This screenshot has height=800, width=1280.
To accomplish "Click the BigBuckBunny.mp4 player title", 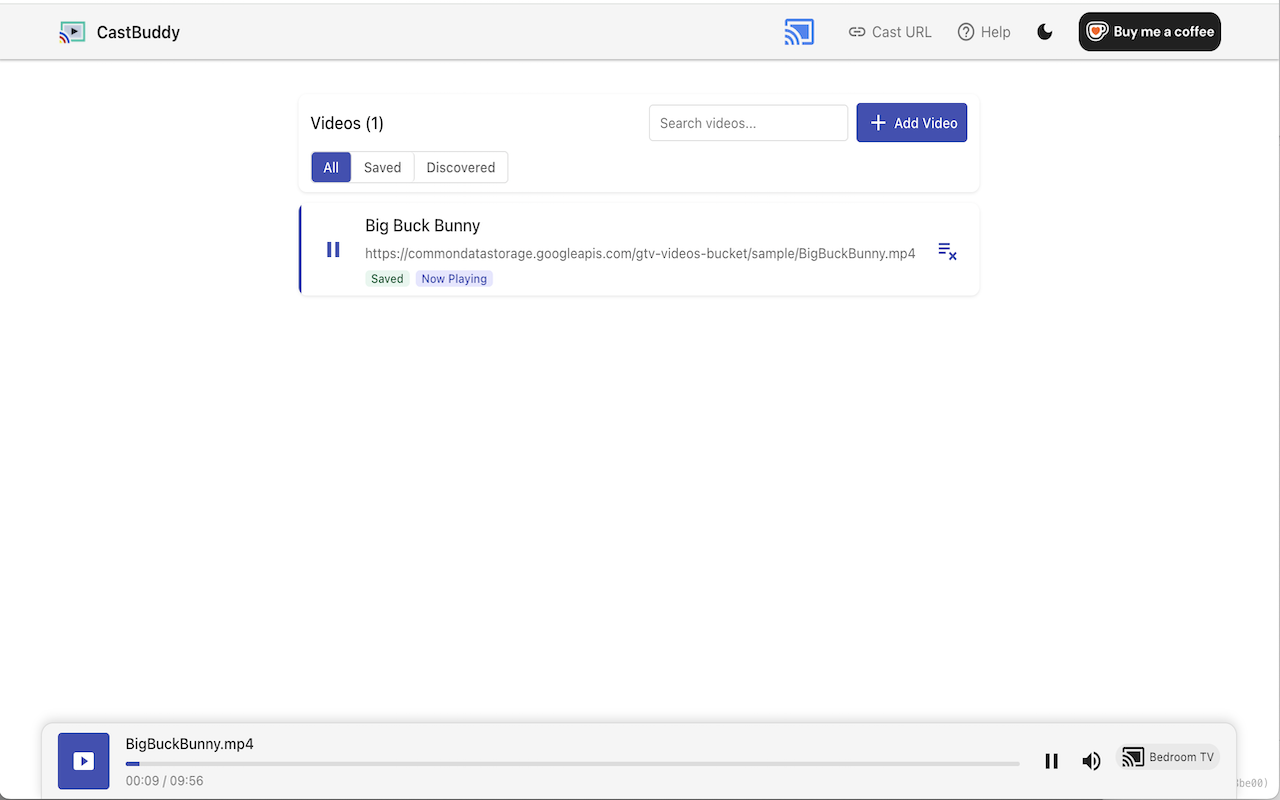I will (x=190, y=744).
